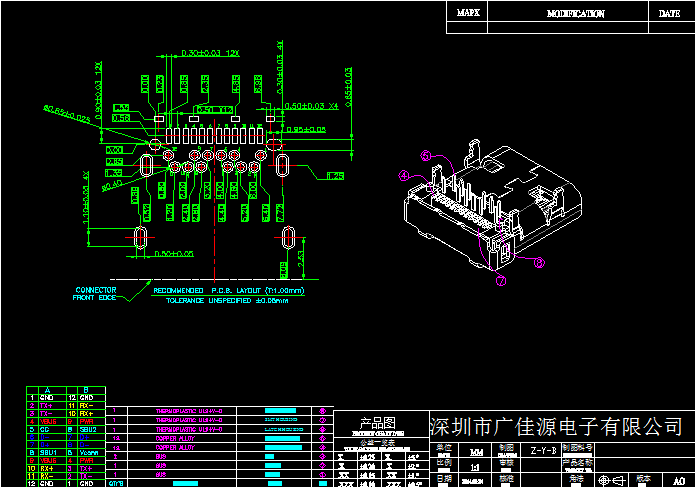Click the pin table column A header
This screenshot has height=487, width=695.
(47, 390)
